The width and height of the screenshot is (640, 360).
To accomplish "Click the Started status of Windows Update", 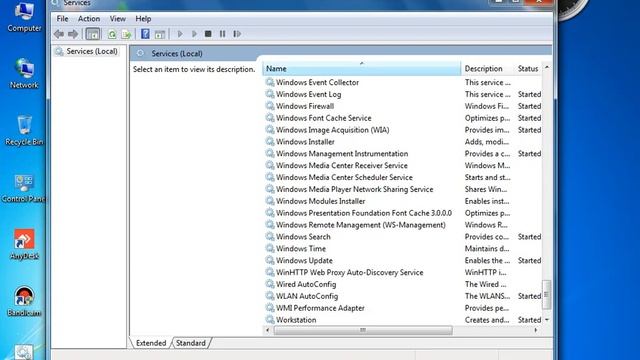I will 529,260.
